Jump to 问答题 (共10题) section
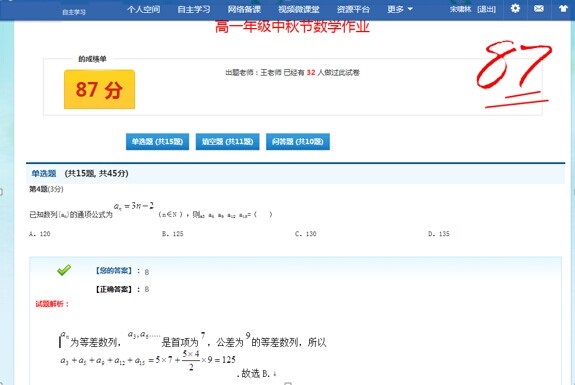The image size is (575, 385). click(x=298, y=142)
